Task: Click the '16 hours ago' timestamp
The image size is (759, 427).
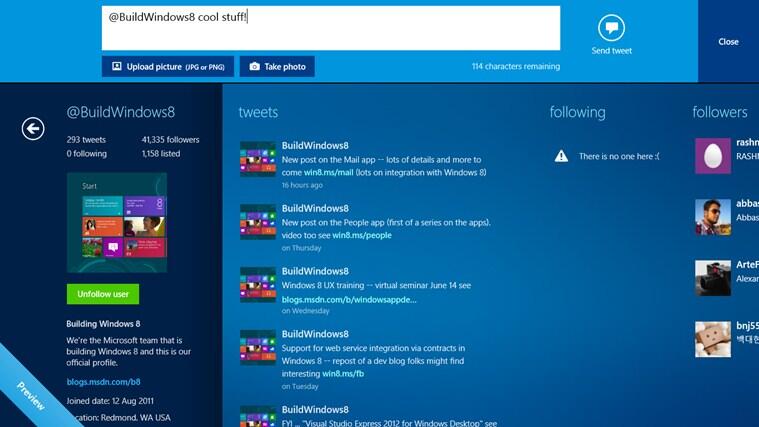Action: click(302, 185)
